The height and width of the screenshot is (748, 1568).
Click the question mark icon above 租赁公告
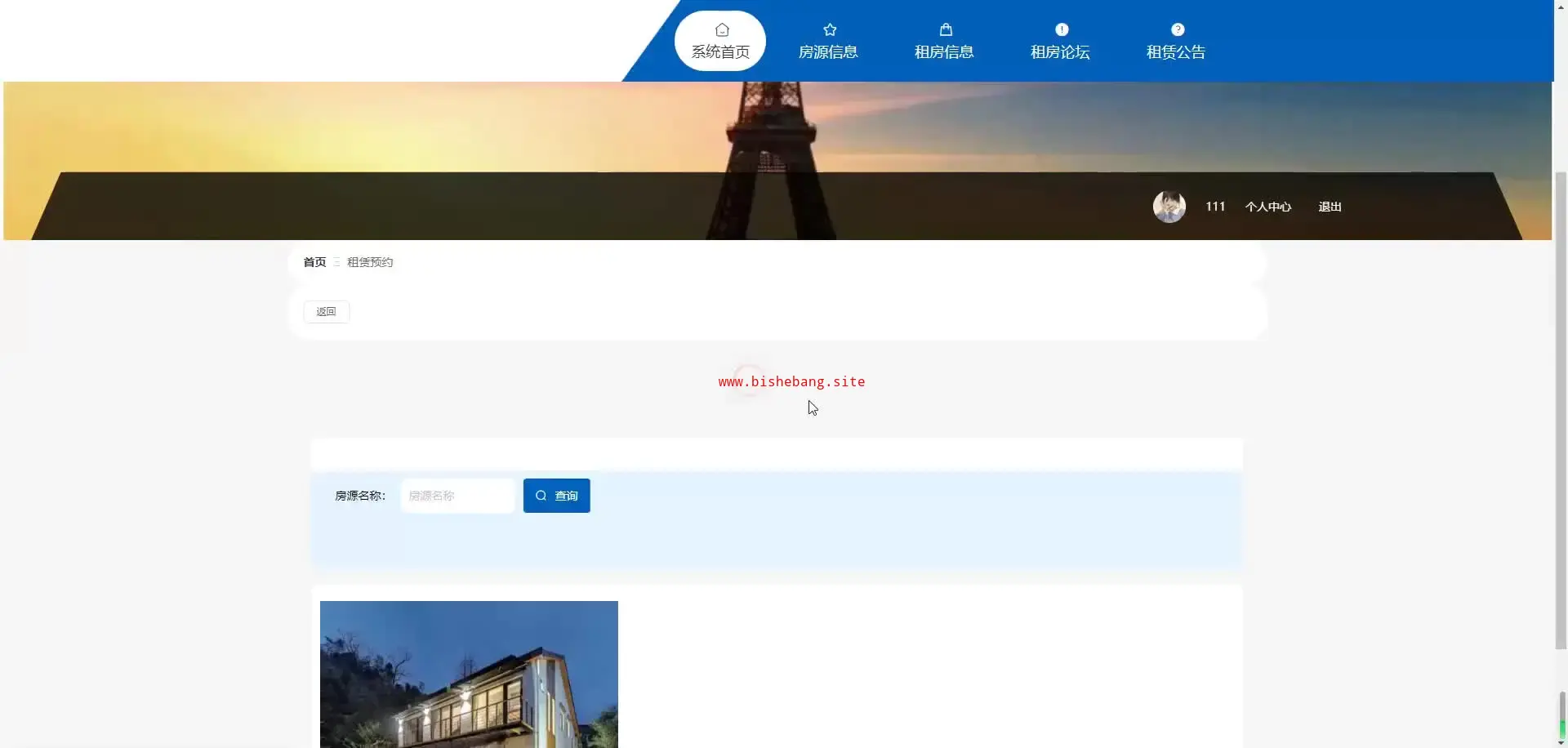coord(1178,30)
